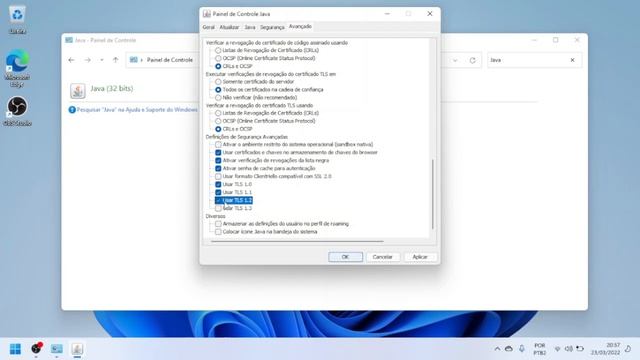Select Não verificar (não recomendado) option
This screenshot has width=640, height=360.
[218, 98]
